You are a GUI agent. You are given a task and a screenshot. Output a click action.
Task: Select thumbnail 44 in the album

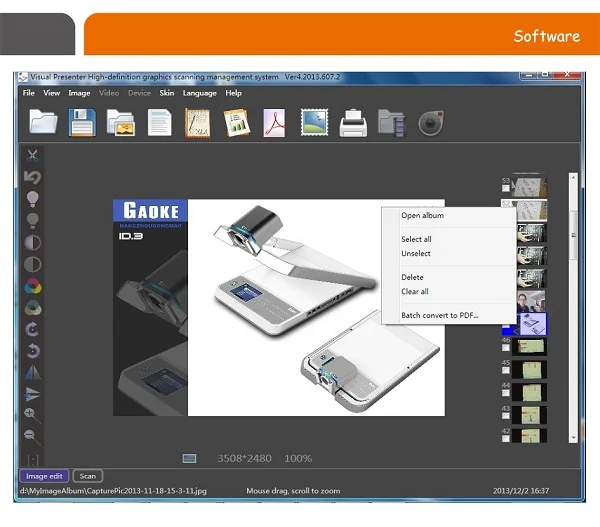(x=529, y=392)
